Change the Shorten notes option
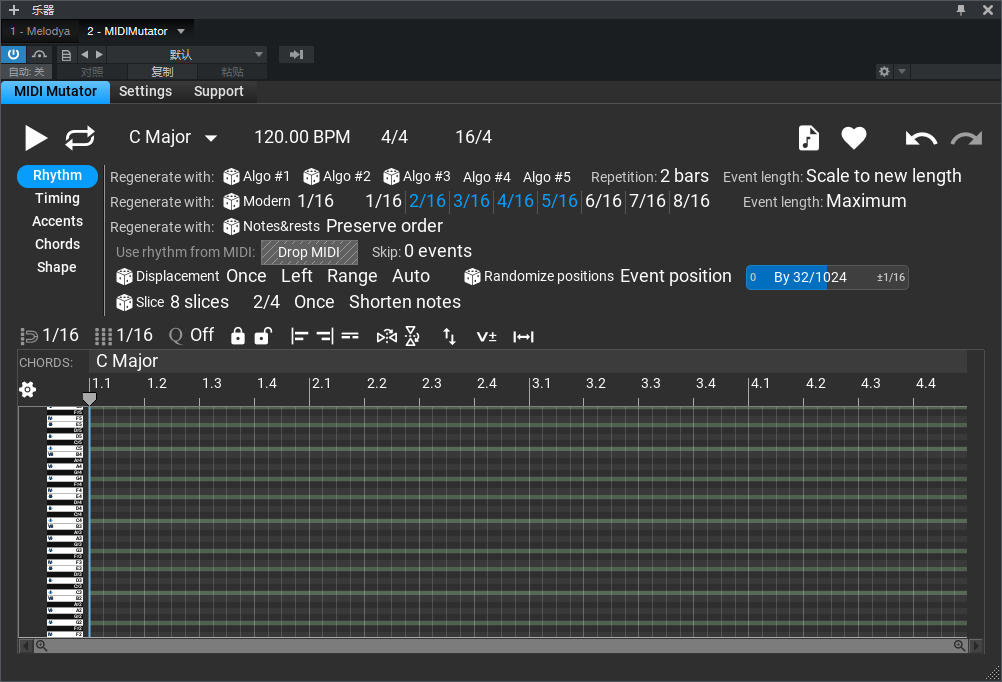1002x682 pixels. click(x=405, y=302)
